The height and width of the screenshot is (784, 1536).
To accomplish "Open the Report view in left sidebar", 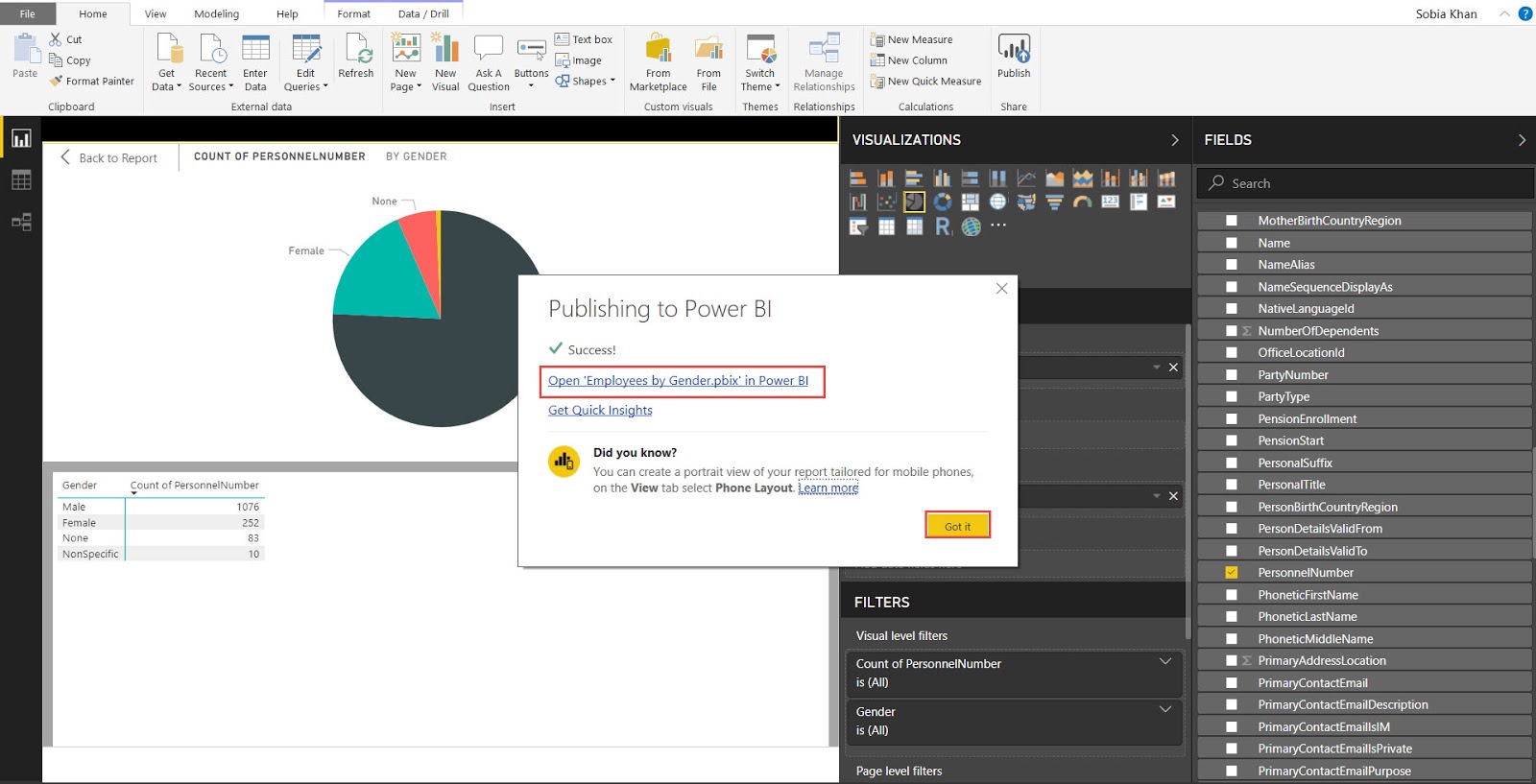I will pyautogui.click(x=21, y=138).
